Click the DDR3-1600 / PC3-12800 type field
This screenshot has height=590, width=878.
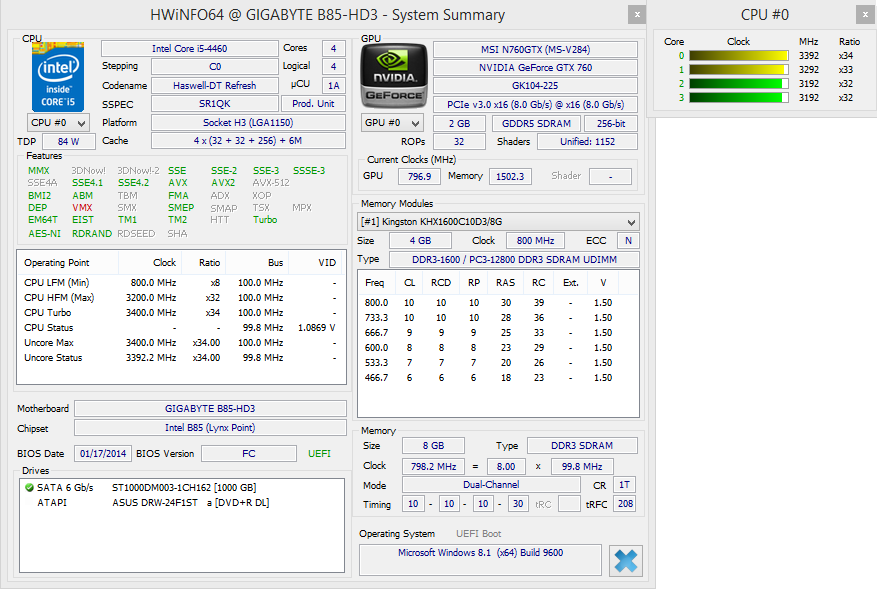click(515, 260)
